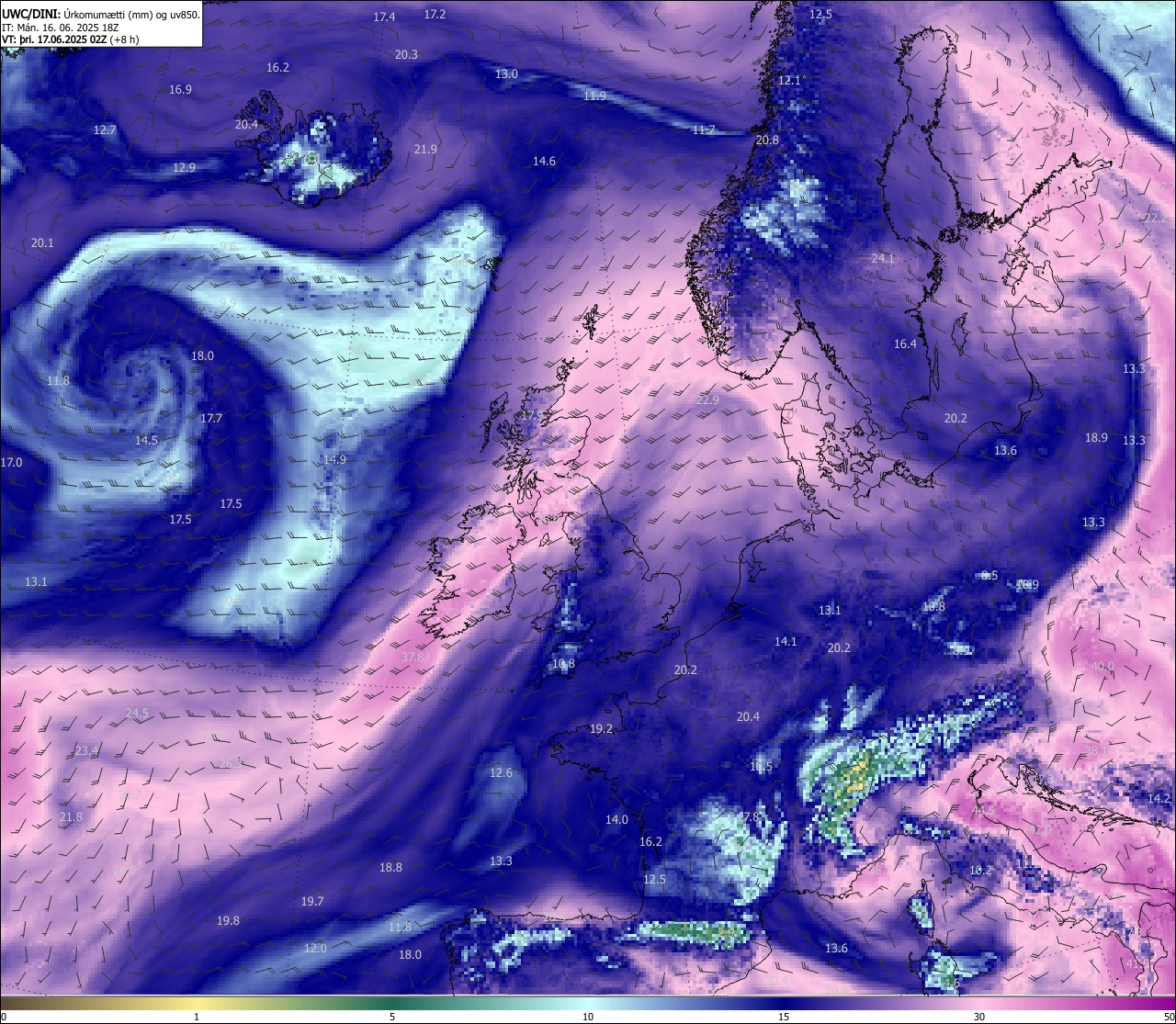Click the '18.8' value on the map
1176x1024 pixels.
pyautogui.click(x=390, y=868)
